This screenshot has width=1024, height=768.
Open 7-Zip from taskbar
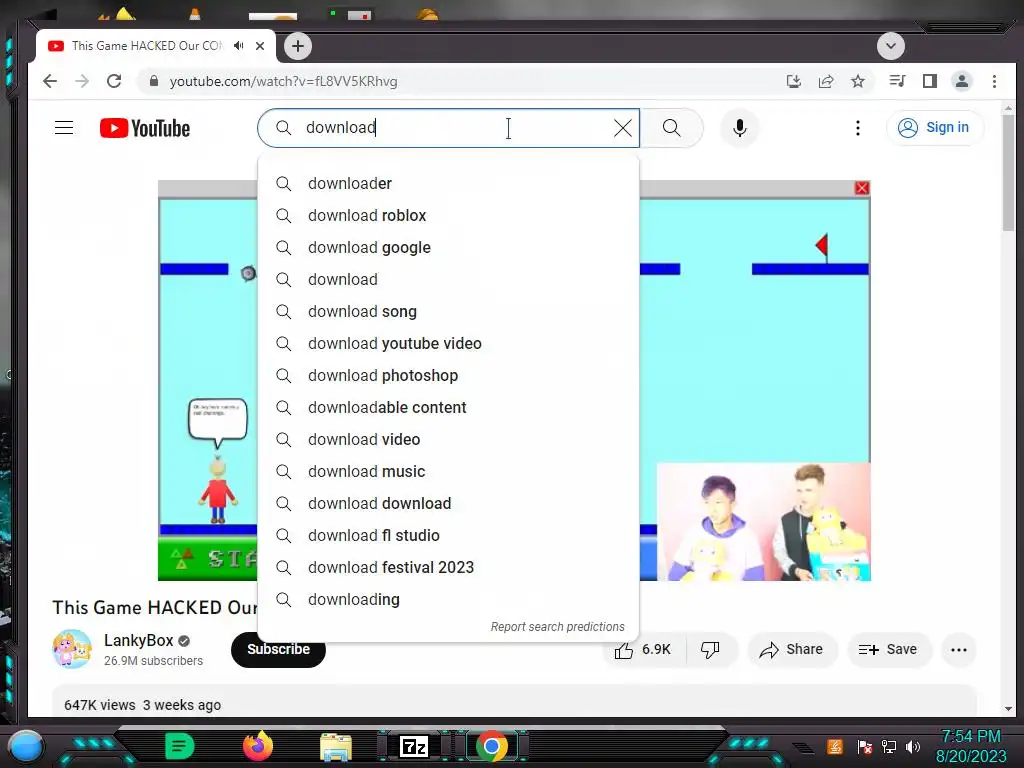coord(413,746)
